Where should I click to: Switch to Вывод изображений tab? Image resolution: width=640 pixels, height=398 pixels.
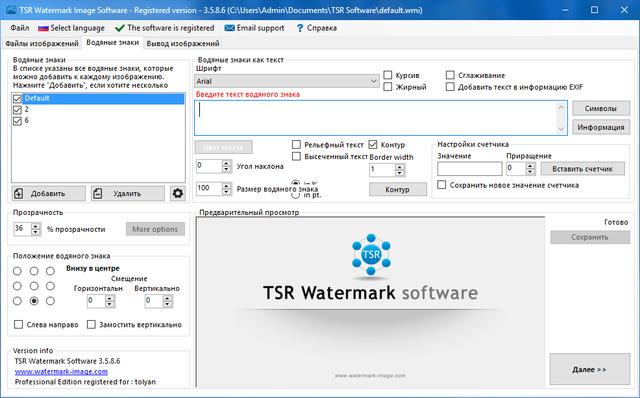point(183,43)
